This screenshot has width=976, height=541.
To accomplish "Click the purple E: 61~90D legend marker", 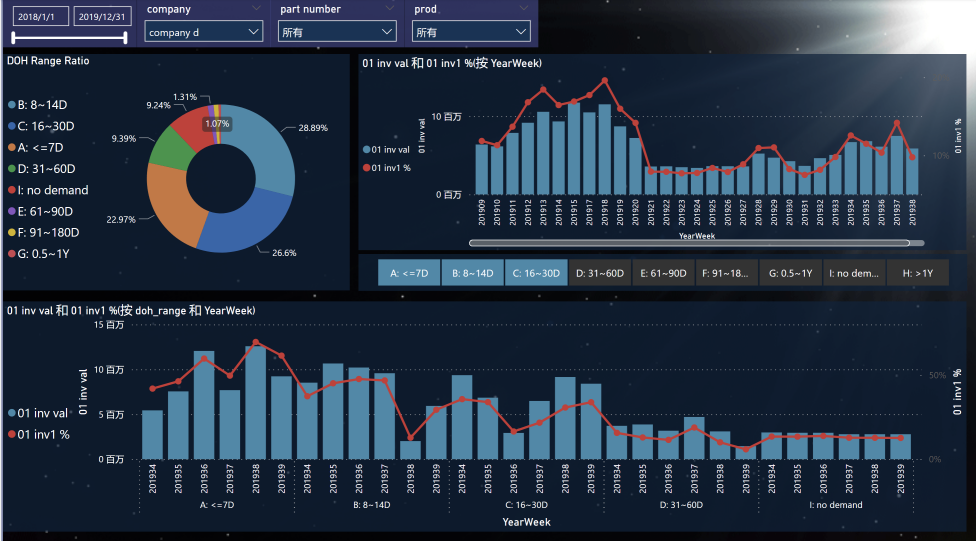I will (x=12, y=211).
